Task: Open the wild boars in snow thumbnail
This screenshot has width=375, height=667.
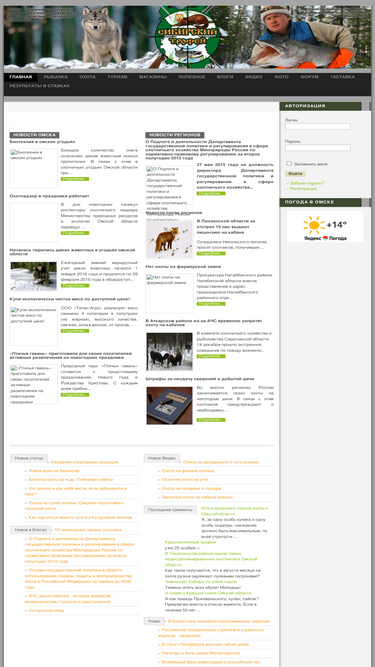Action: [170, 351]
